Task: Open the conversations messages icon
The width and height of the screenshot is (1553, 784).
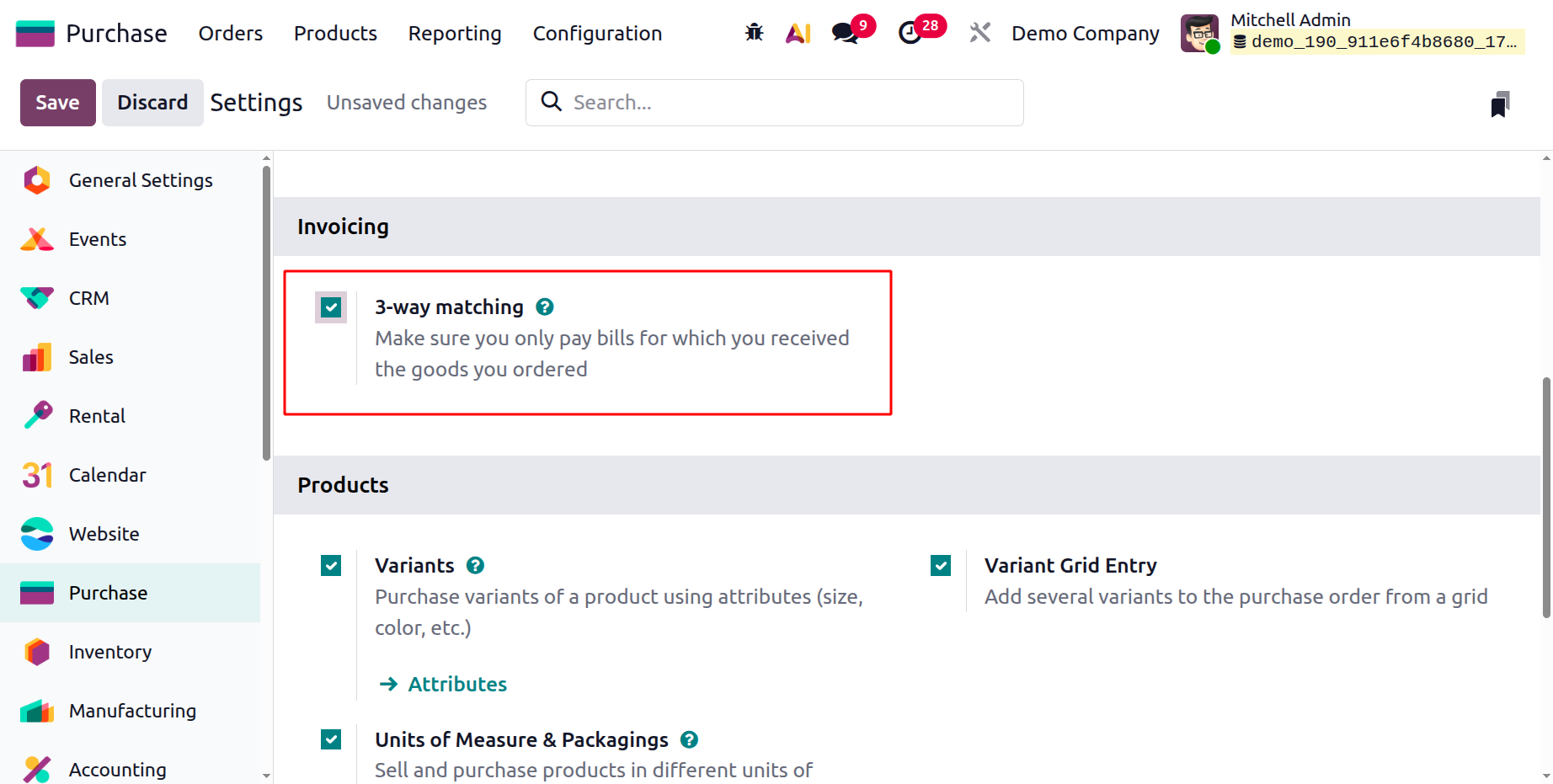Action: pos(845,33)
